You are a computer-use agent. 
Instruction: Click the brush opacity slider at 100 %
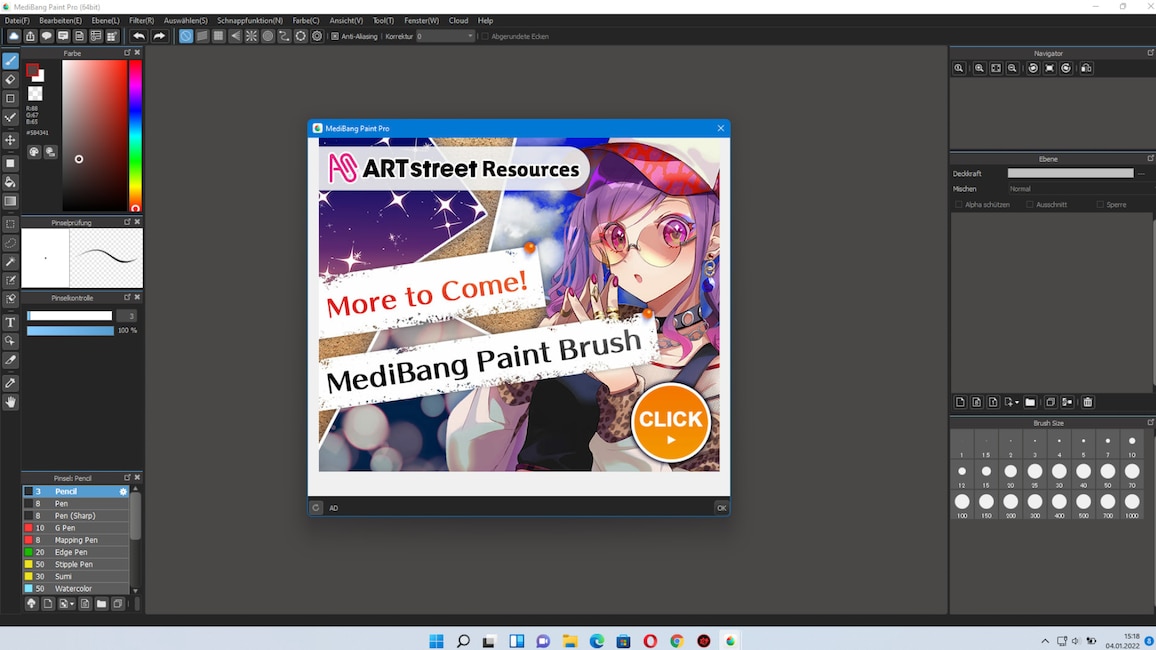pyautogui.click(x=70, y=331)
